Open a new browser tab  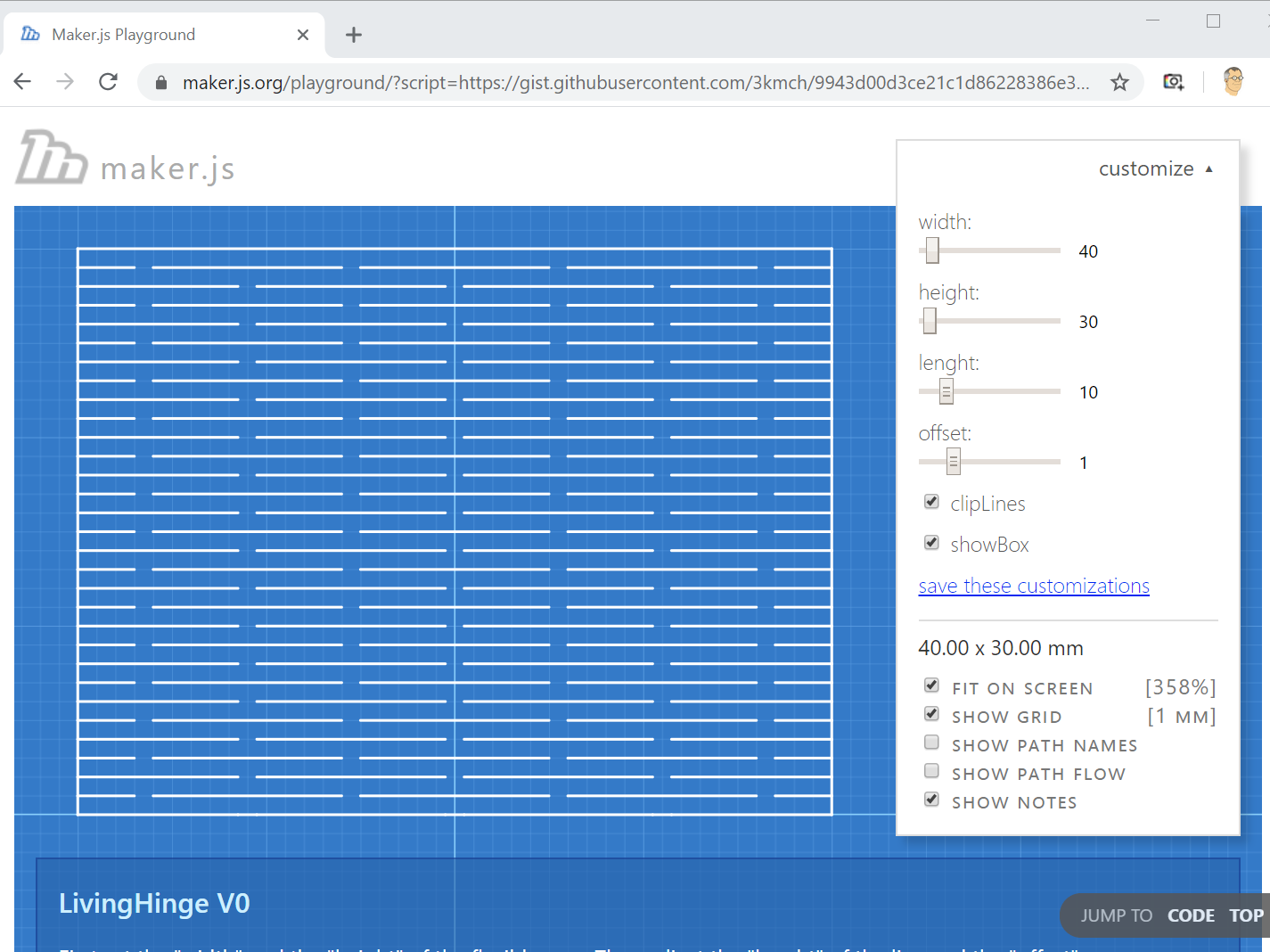pos(354,35)
